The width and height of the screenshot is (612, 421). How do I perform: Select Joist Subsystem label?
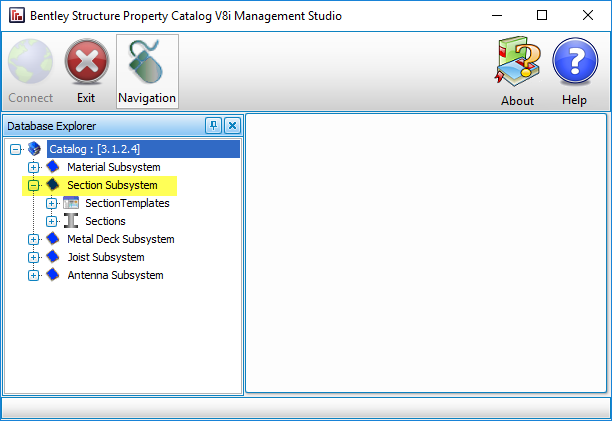tap(106, 257)
